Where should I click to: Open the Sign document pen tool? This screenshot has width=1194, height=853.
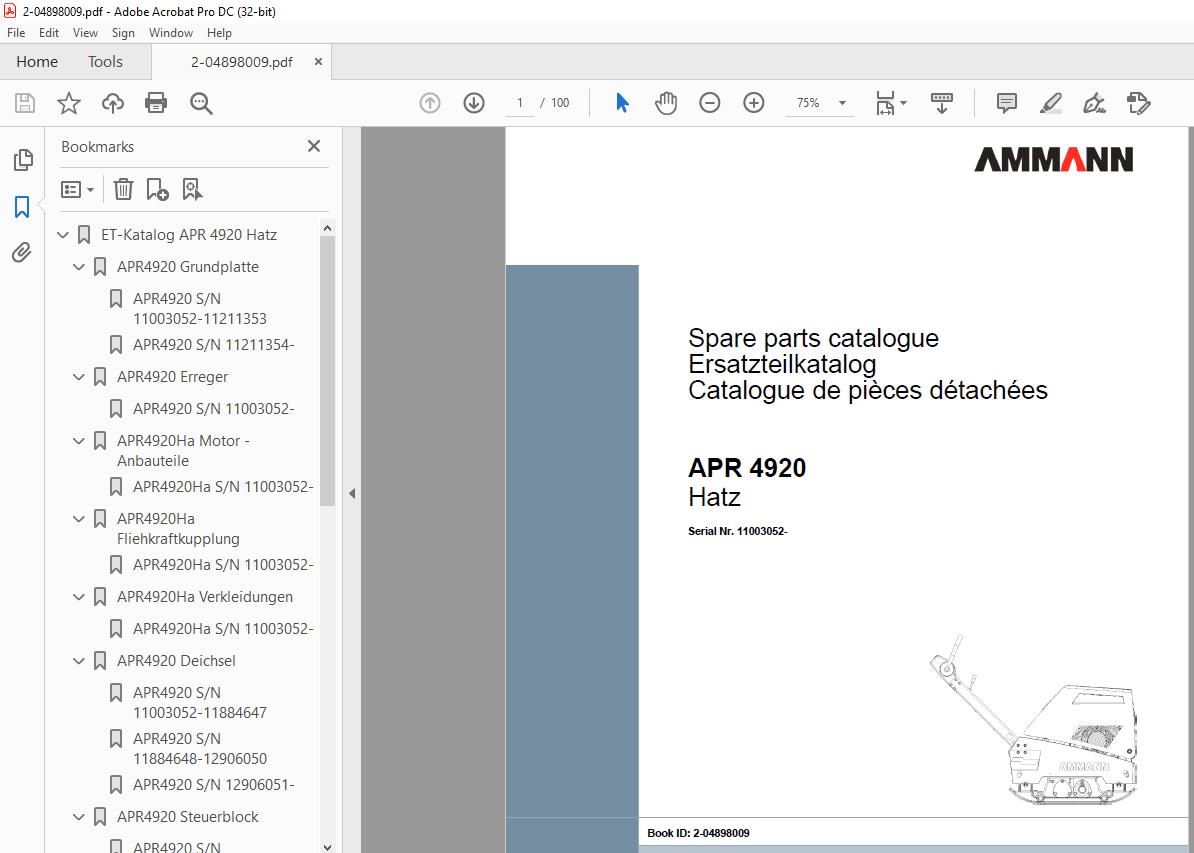[1094, 103]
